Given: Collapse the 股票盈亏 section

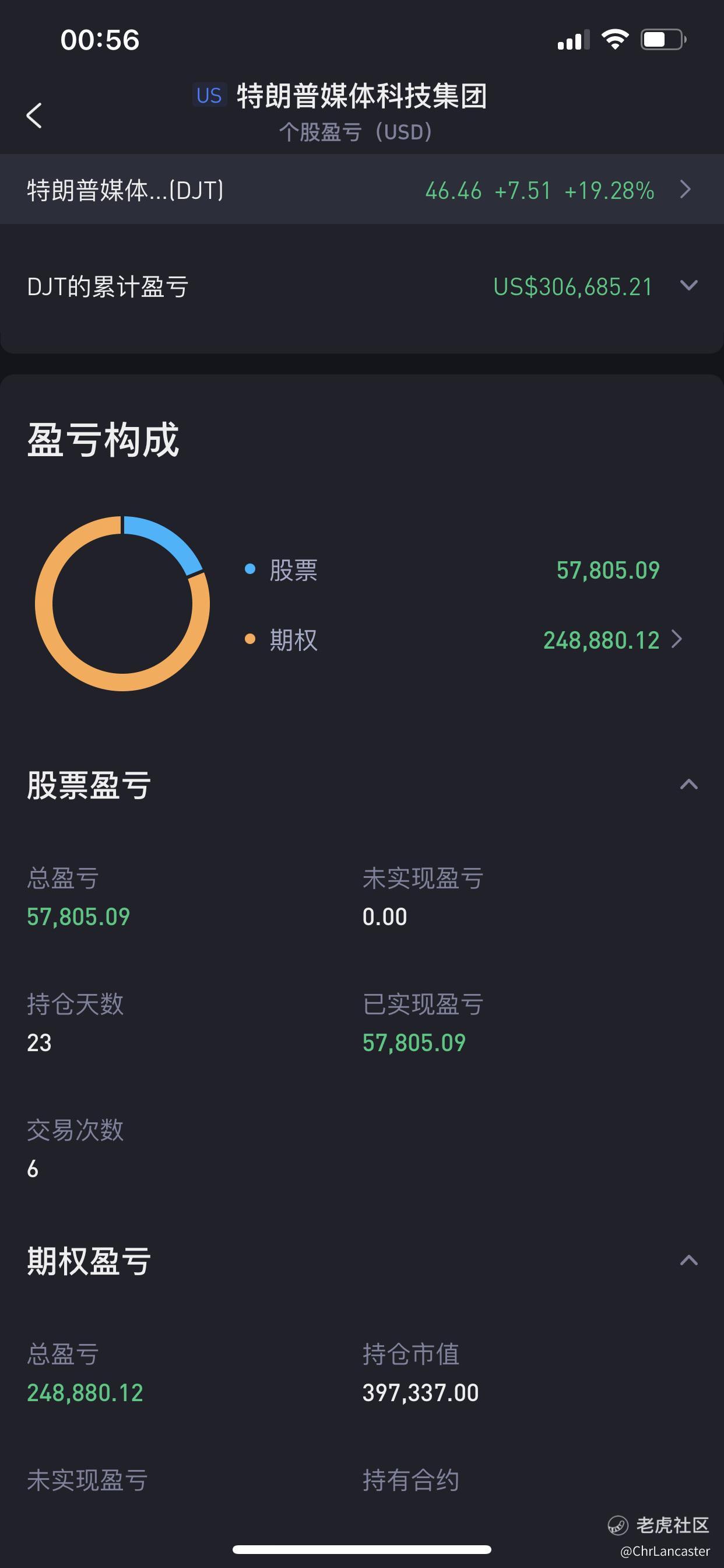Looking at the screenshot, I should (688, 784).
